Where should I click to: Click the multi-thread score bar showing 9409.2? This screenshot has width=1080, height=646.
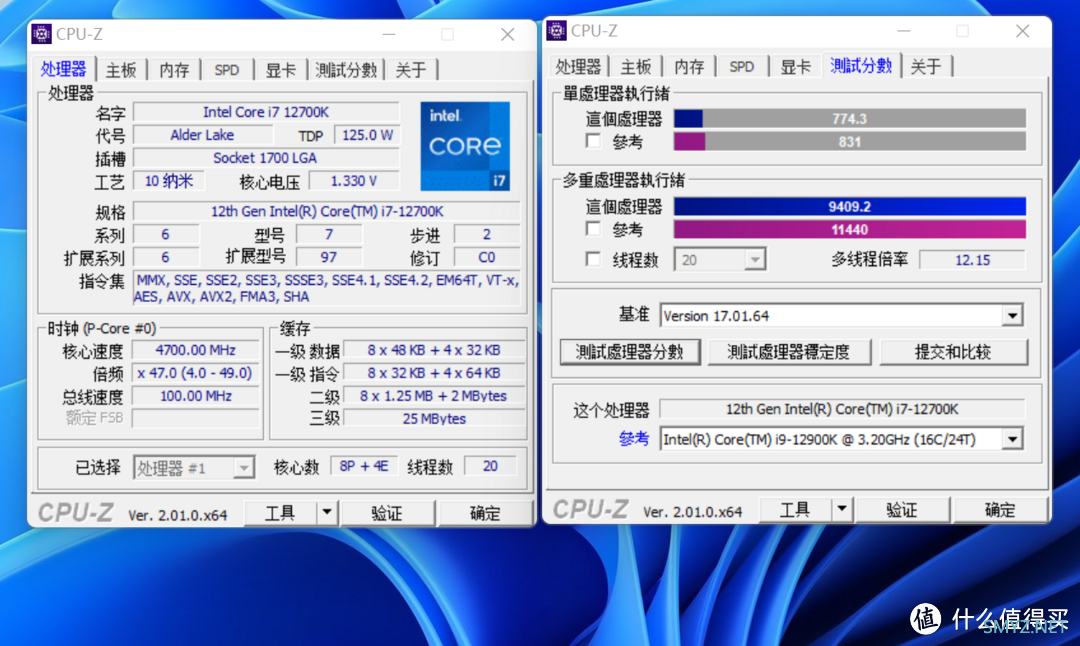pos(850,207)
